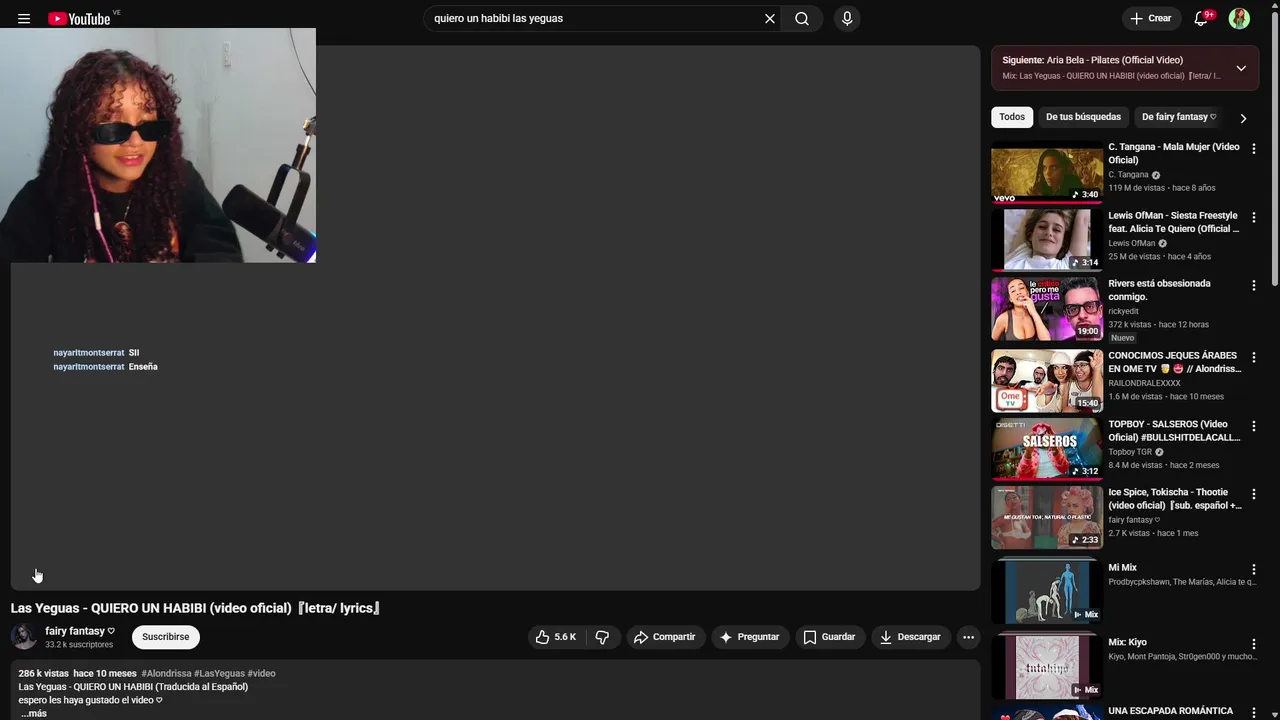
Task: Clear the search box text
Action: 770,19
